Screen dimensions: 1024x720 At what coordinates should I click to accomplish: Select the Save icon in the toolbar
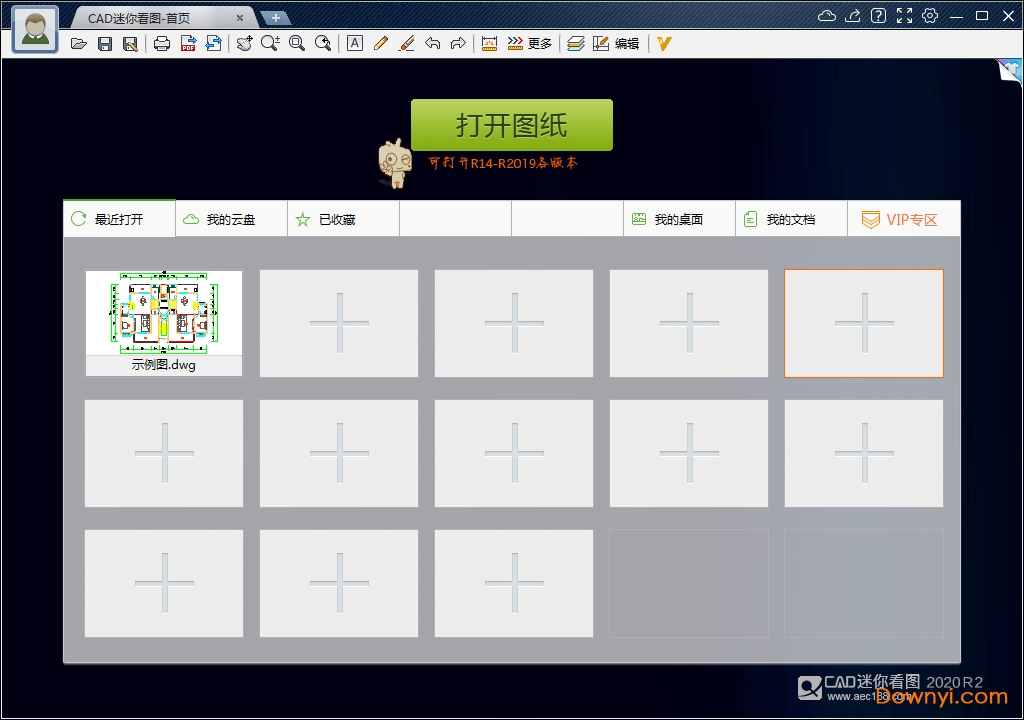tap(105, 43)
